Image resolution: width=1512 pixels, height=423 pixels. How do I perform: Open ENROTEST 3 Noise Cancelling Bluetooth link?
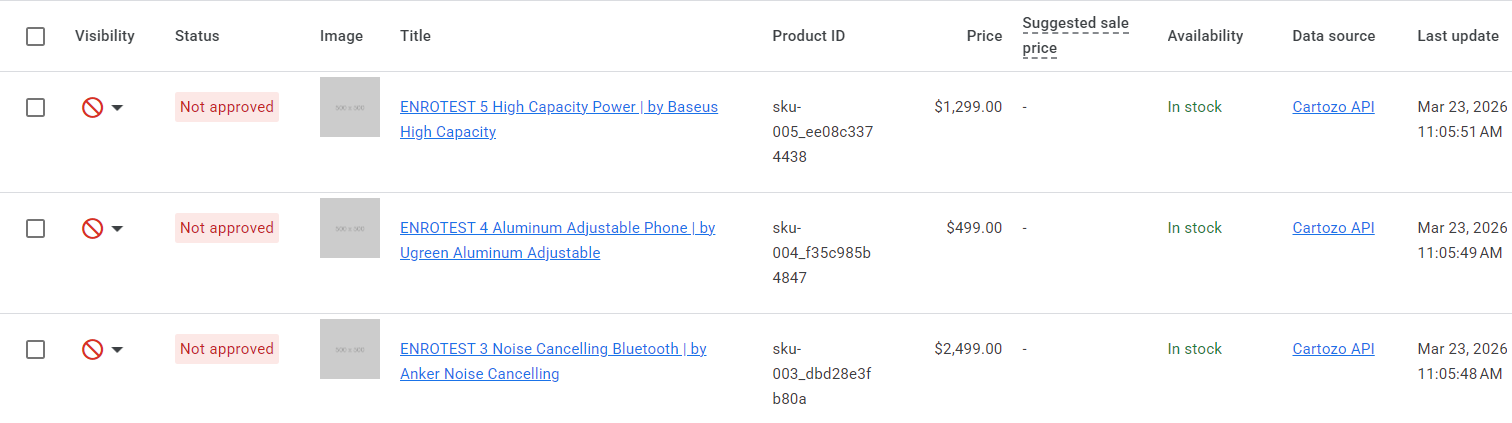pyautogui.click(x=553, y=349)
